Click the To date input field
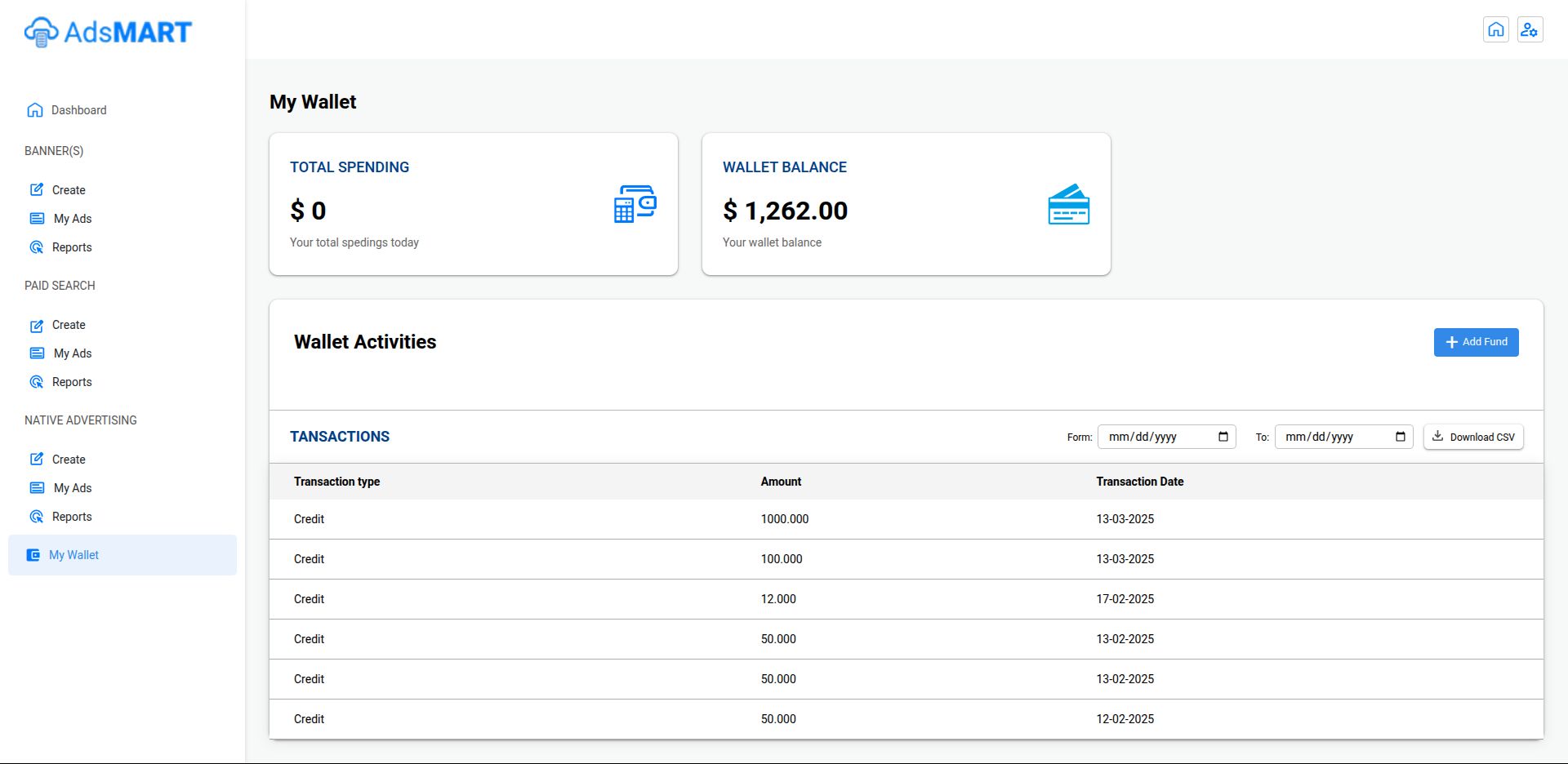Screen dimensions: 1568x764 click(x=1333, y=437)
